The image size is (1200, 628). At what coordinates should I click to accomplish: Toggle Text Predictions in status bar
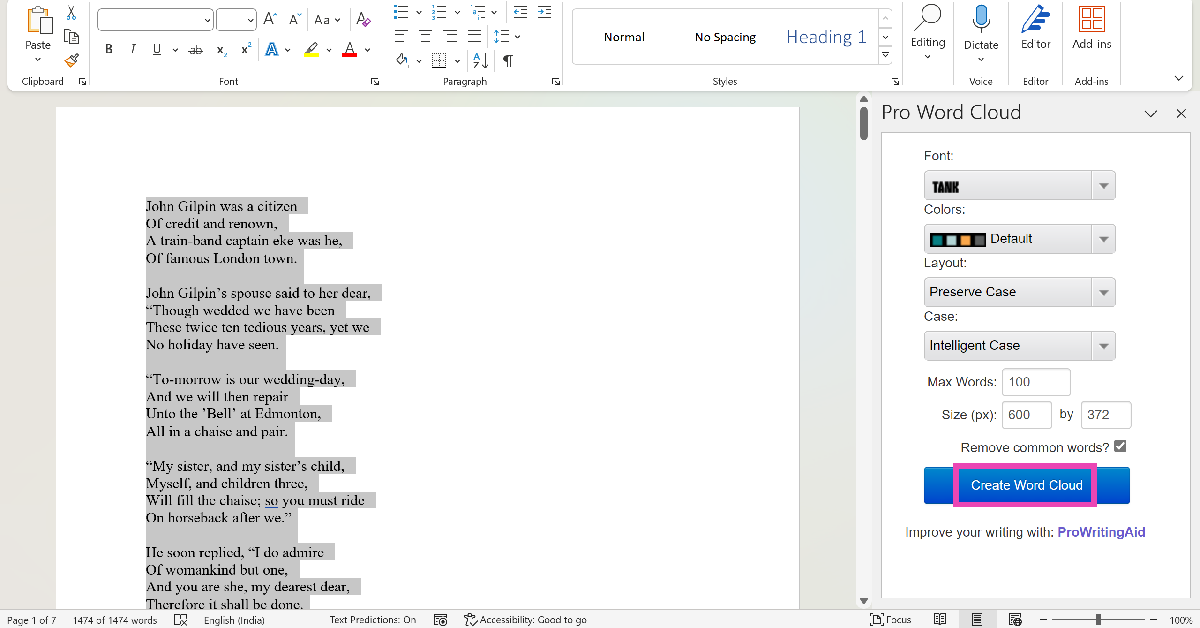click(x=372, y=620)
